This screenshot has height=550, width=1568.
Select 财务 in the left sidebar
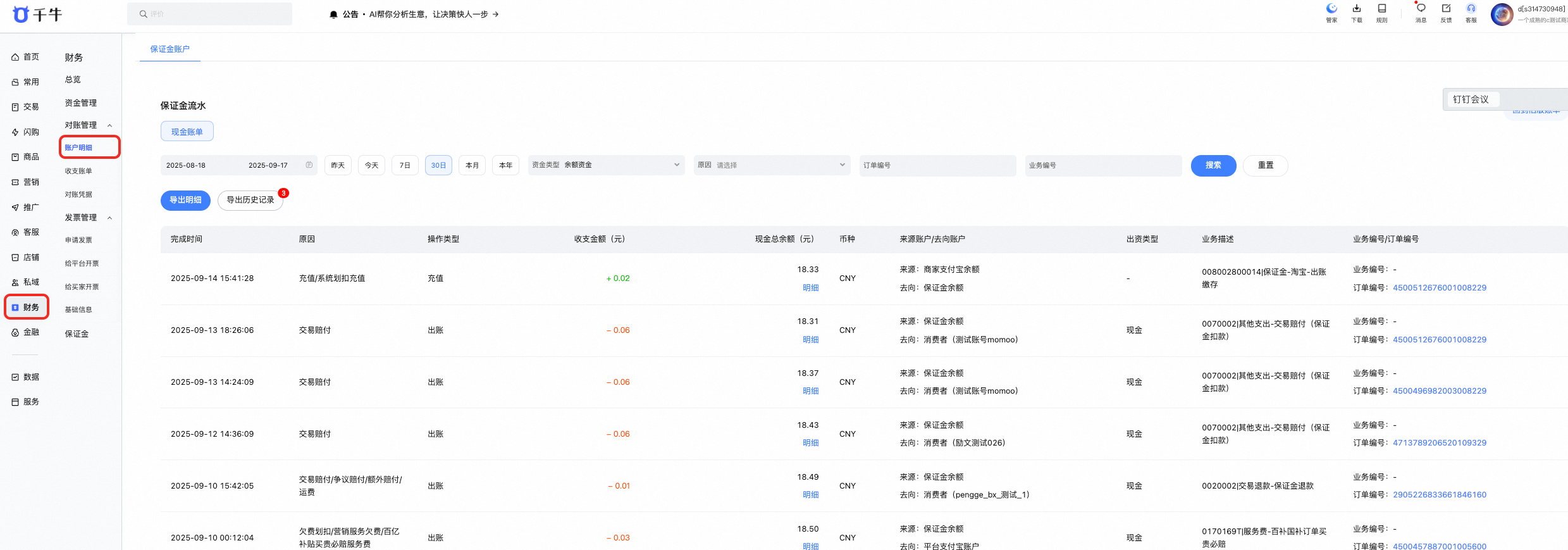pos(25,308)
